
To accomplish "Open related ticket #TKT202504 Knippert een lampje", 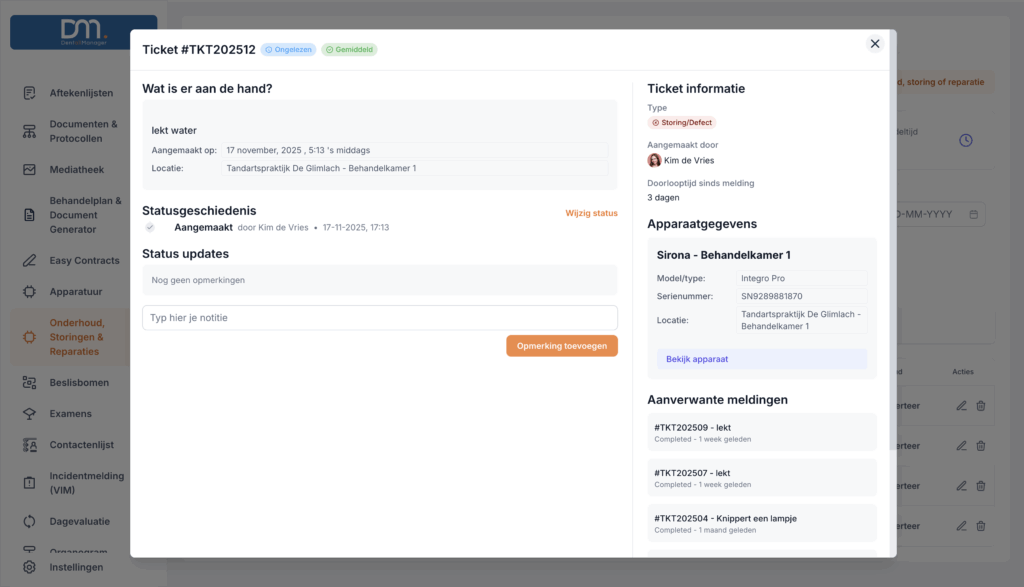I will [761, 523].
